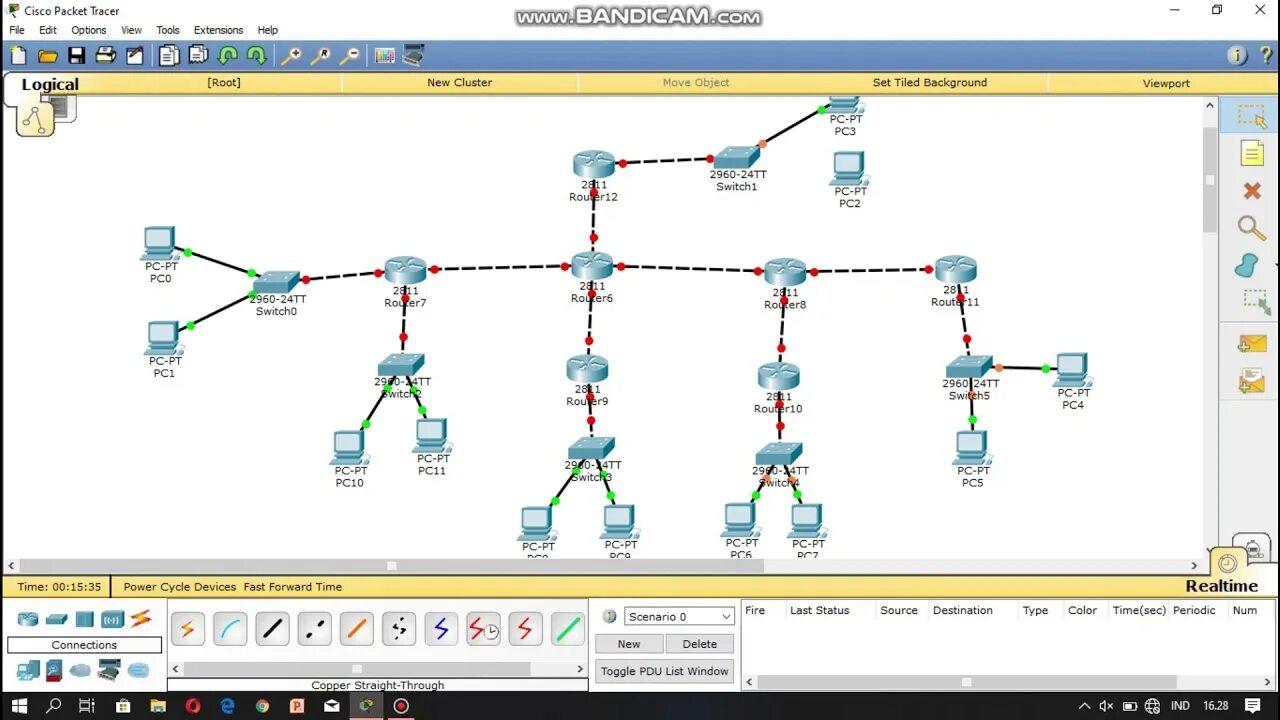
Task: Select the Inspect magnifier tool
Action: click(1252, 228)
